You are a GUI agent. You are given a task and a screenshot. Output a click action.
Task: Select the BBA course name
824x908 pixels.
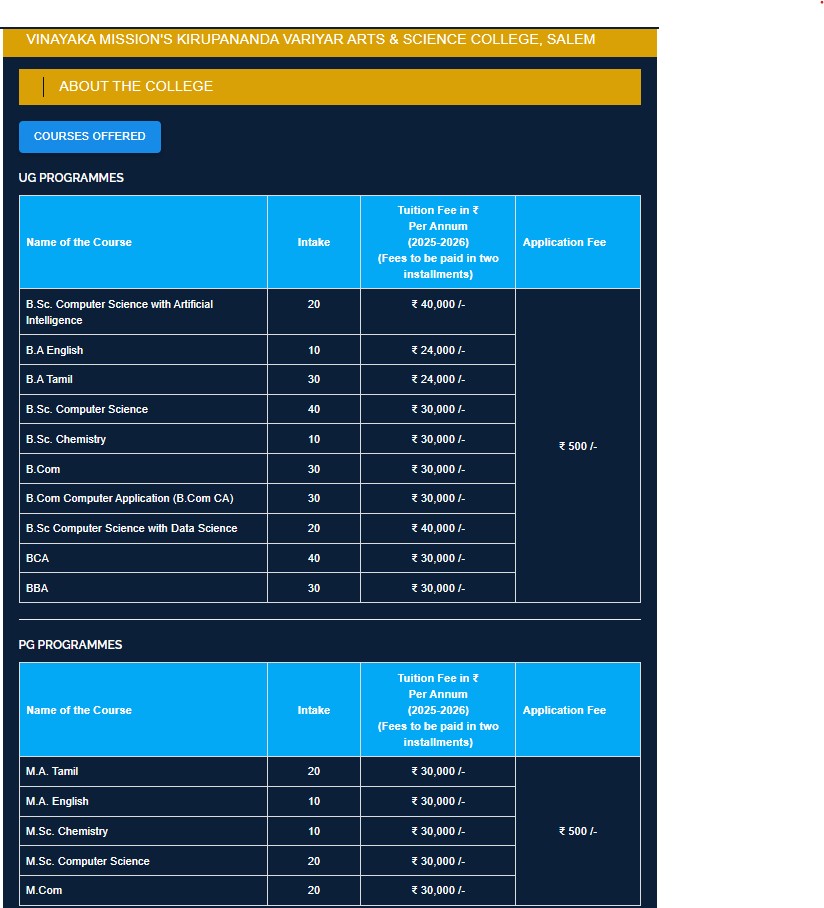pos(37,588)
